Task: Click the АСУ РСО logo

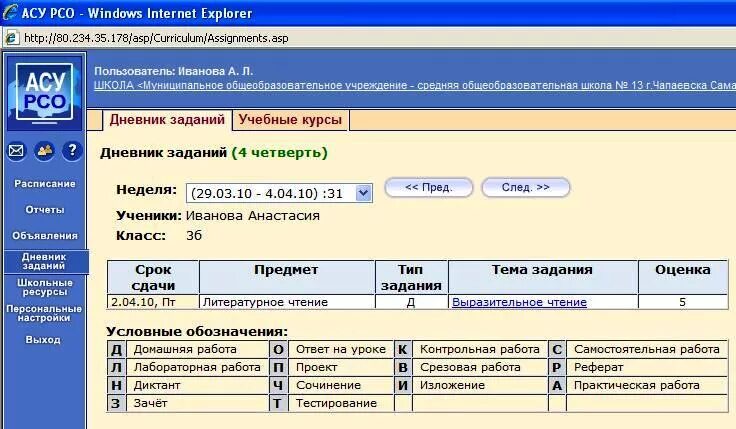Action: tap(45, 93)
